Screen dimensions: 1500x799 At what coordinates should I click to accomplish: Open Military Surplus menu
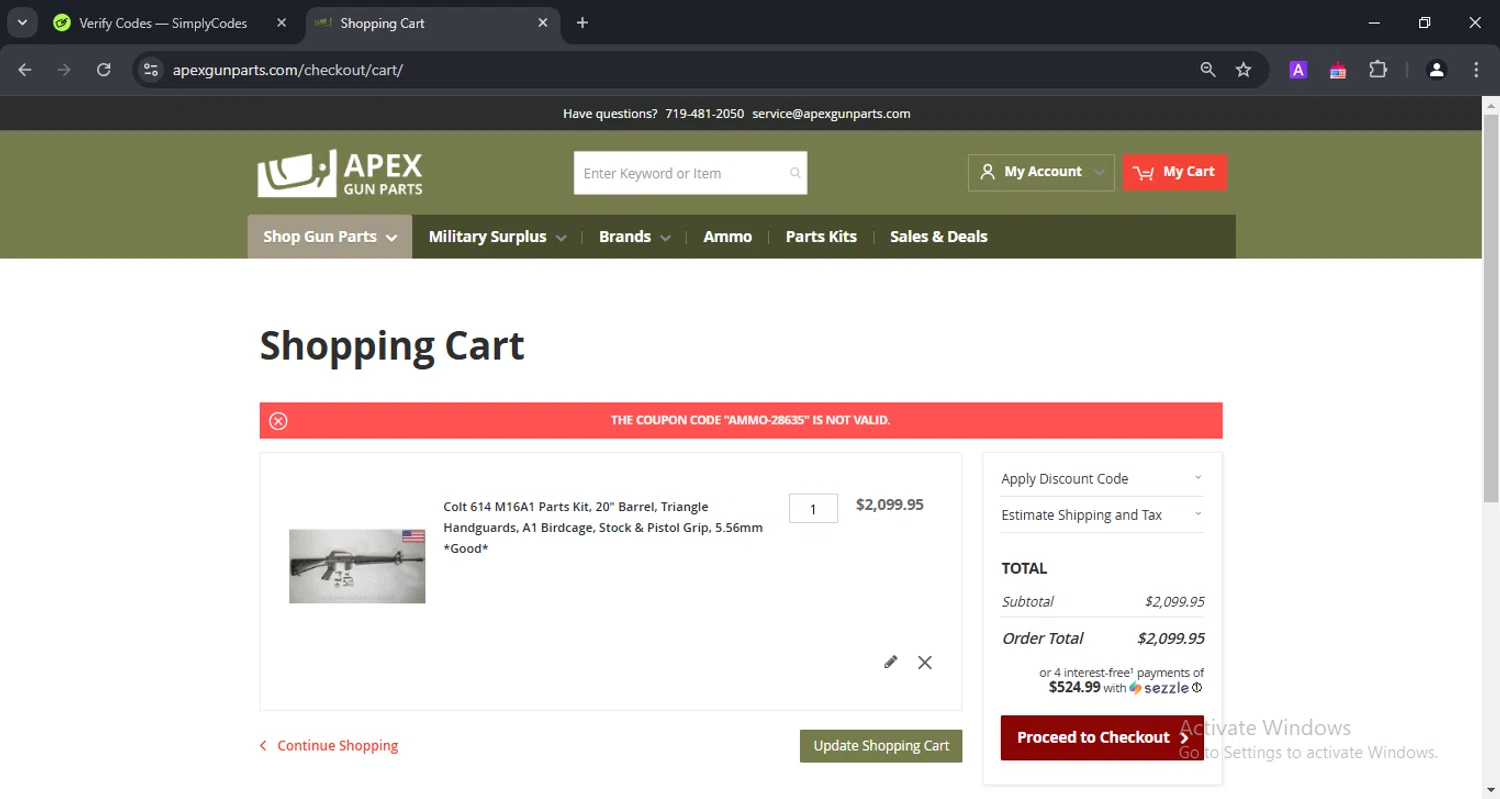pyautogui.click(x=497, y=237)
